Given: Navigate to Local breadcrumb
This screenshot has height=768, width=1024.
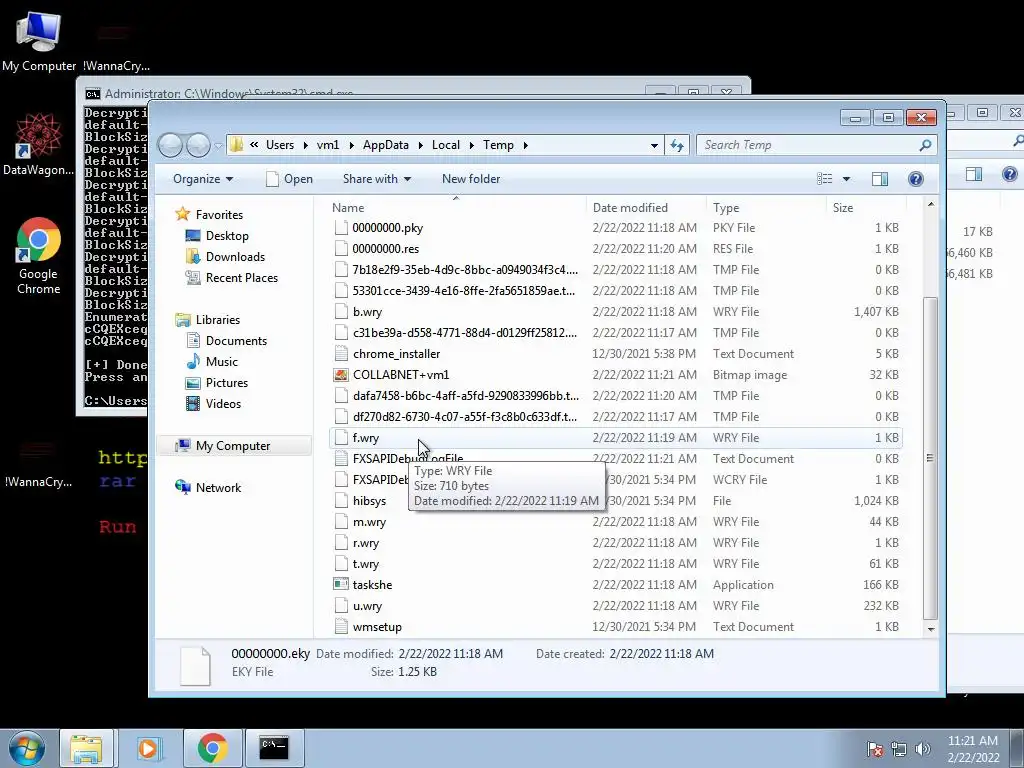Looking at the screenshot, I should point(445,145).
